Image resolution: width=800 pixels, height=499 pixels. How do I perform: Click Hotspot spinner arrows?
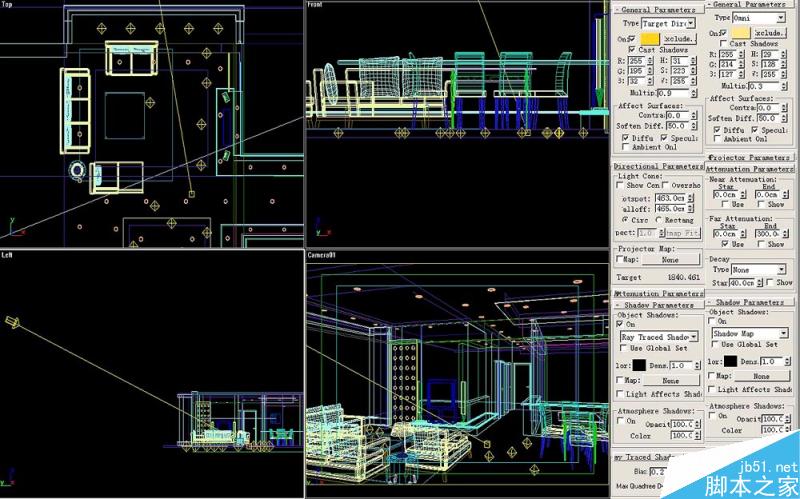point(690,198)
